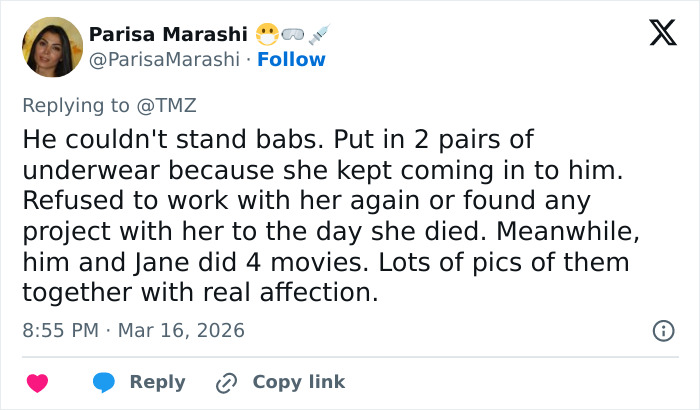Click the syringe emoji in the display name

[319, 34]
